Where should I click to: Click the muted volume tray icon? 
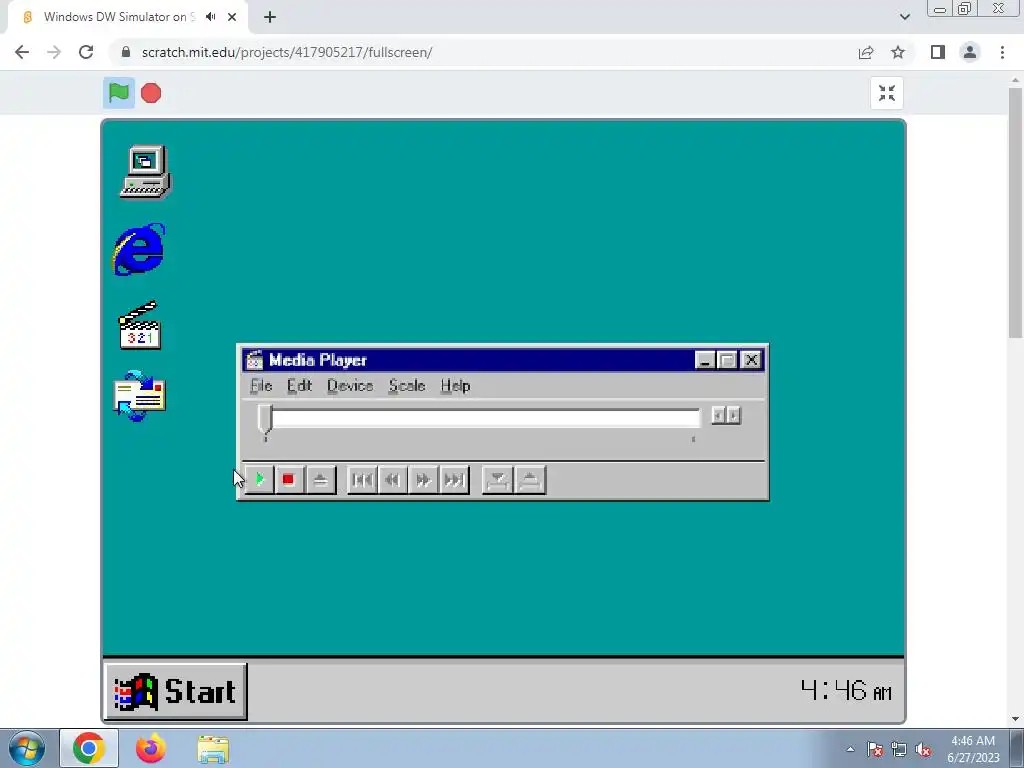(x=923, y=750)
